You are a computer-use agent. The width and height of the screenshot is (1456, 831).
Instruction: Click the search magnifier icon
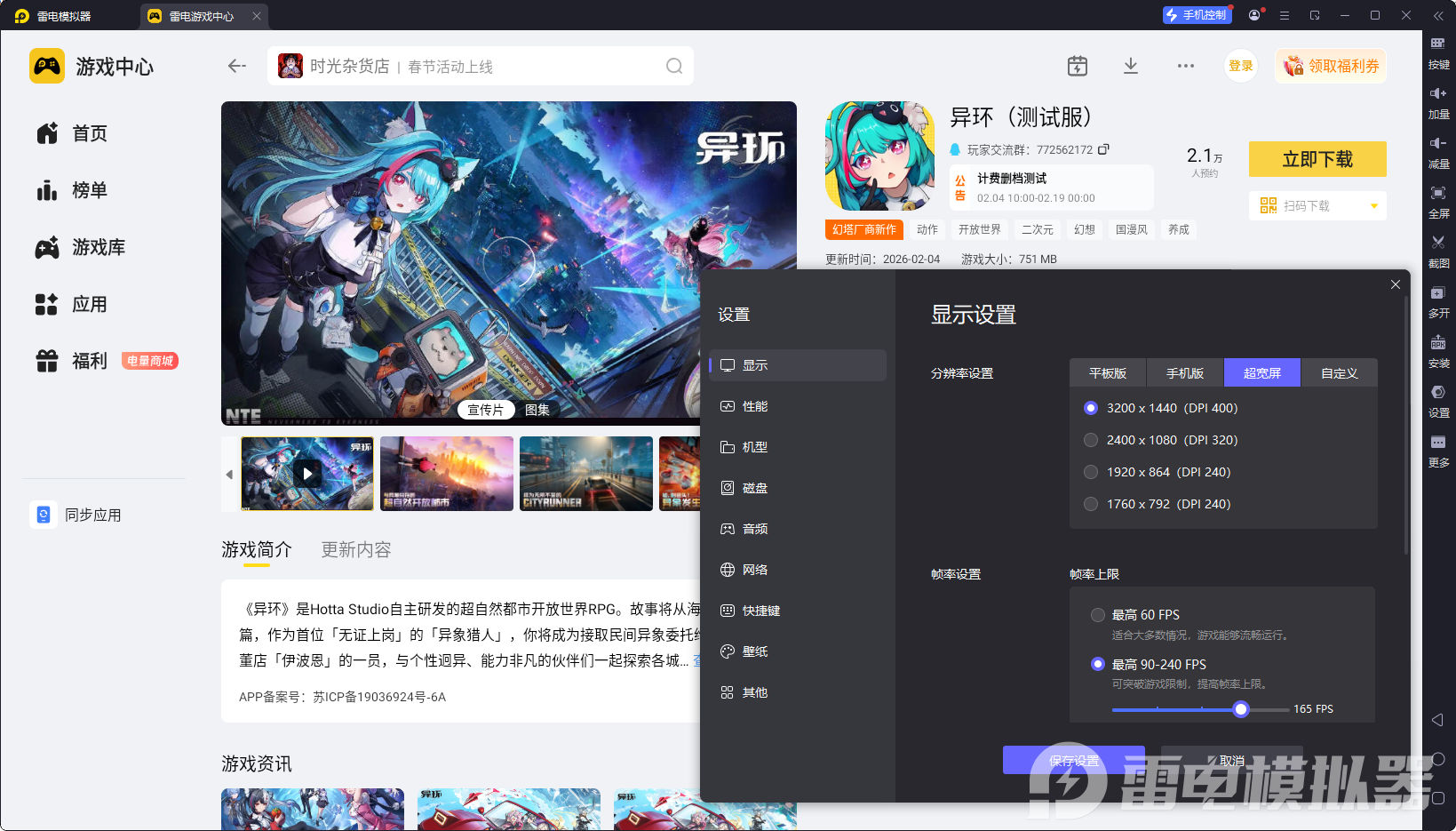tap(674, 66)
